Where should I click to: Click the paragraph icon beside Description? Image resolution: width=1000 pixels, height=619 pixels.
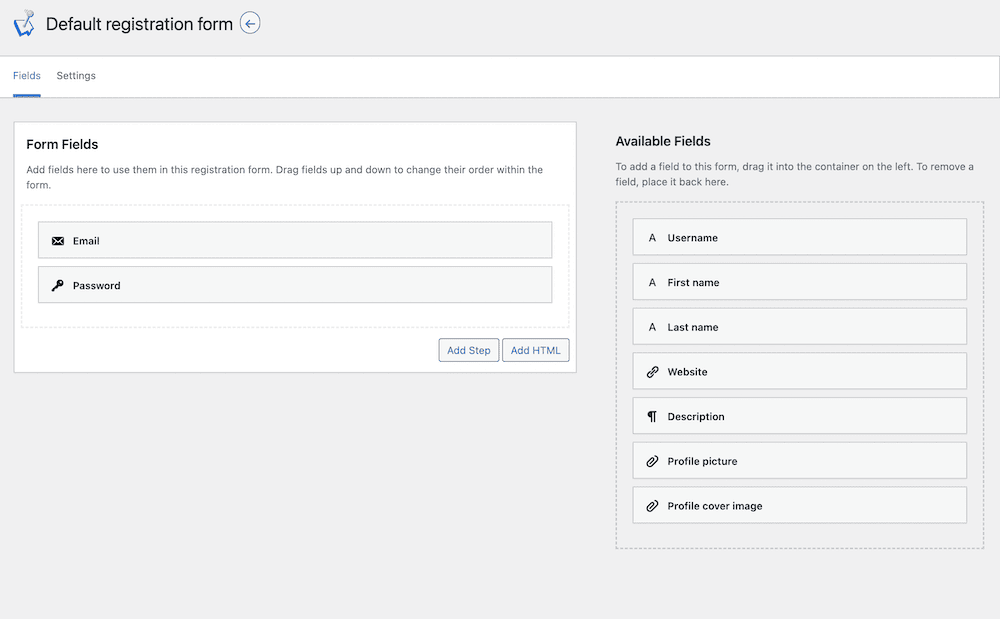click(652, 416)
